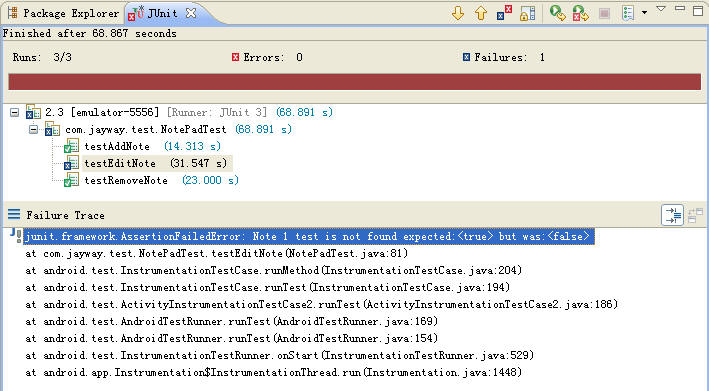Screen dimensions: 709x391
Task: Click the stop JUnit test run icon
Action: [604, 14]
